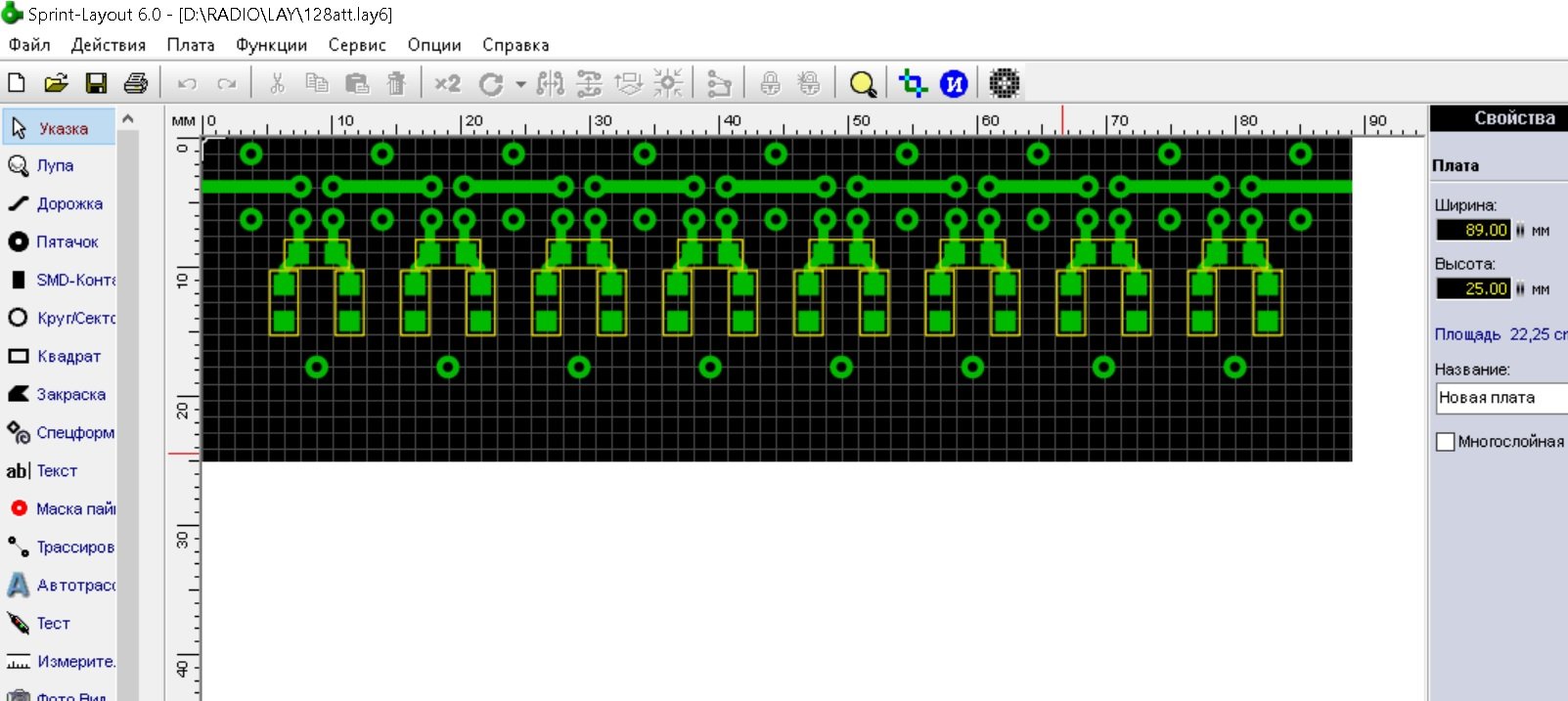Select the Лупа zoom tool
1568x701 pixels.
(60, 166)
